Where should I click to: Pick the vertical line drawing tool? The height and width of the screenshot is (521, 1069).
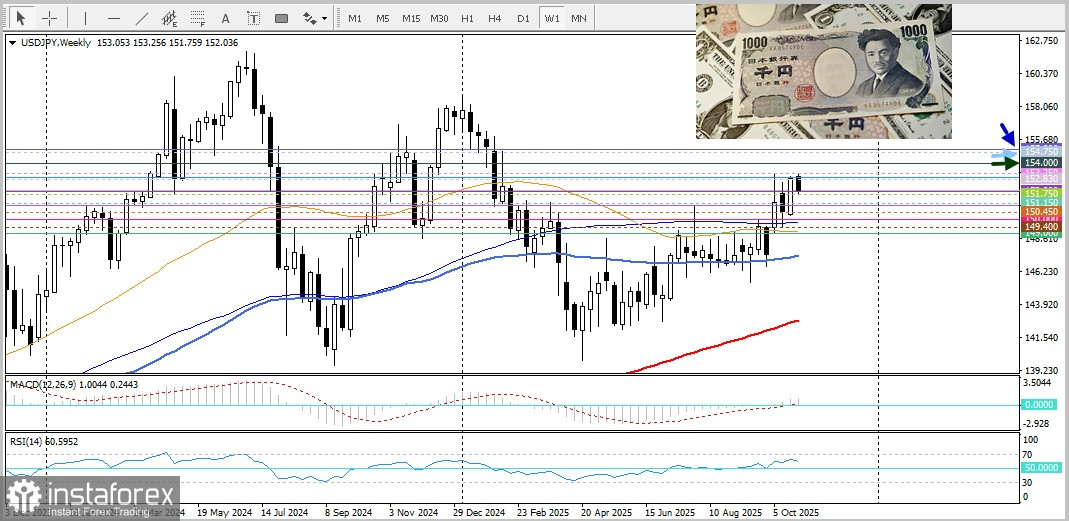(x=85, y=18)
